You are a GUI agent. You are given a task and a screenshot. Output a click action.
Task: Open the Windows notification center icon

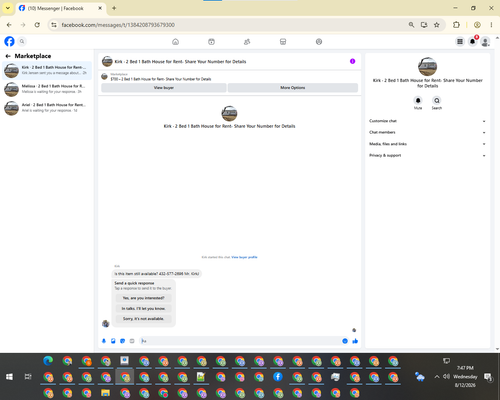click(x=488, y=377)
